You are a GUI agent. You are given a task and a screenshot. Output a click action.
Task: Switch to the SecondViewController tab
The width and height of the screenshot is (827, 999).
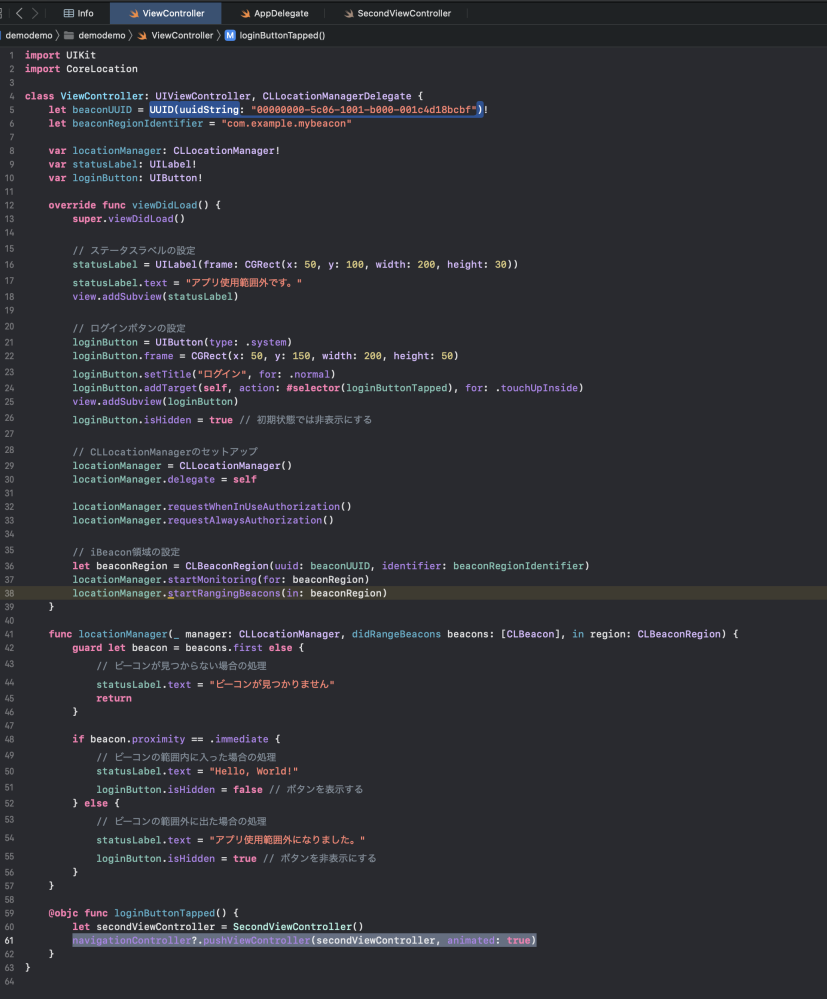pyautogui.click(x=403, y=13)
